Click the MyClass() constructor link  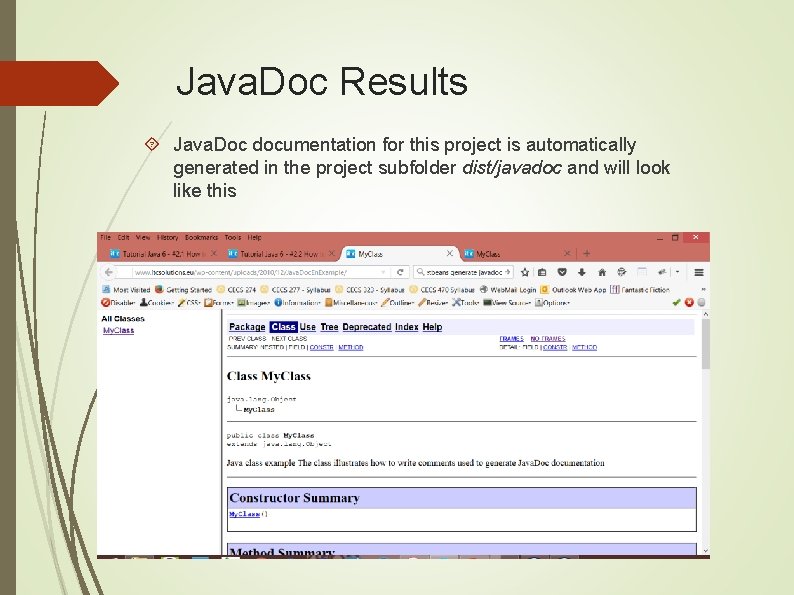tap(245, 514)
